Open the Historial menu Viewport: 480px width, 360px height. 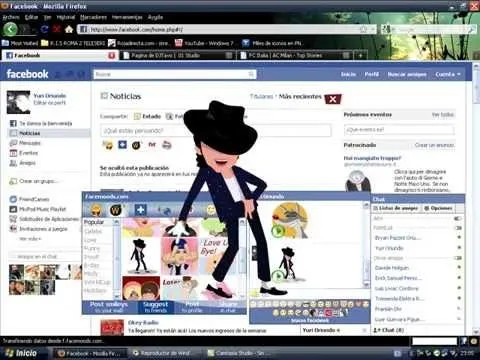coord(66,17)
